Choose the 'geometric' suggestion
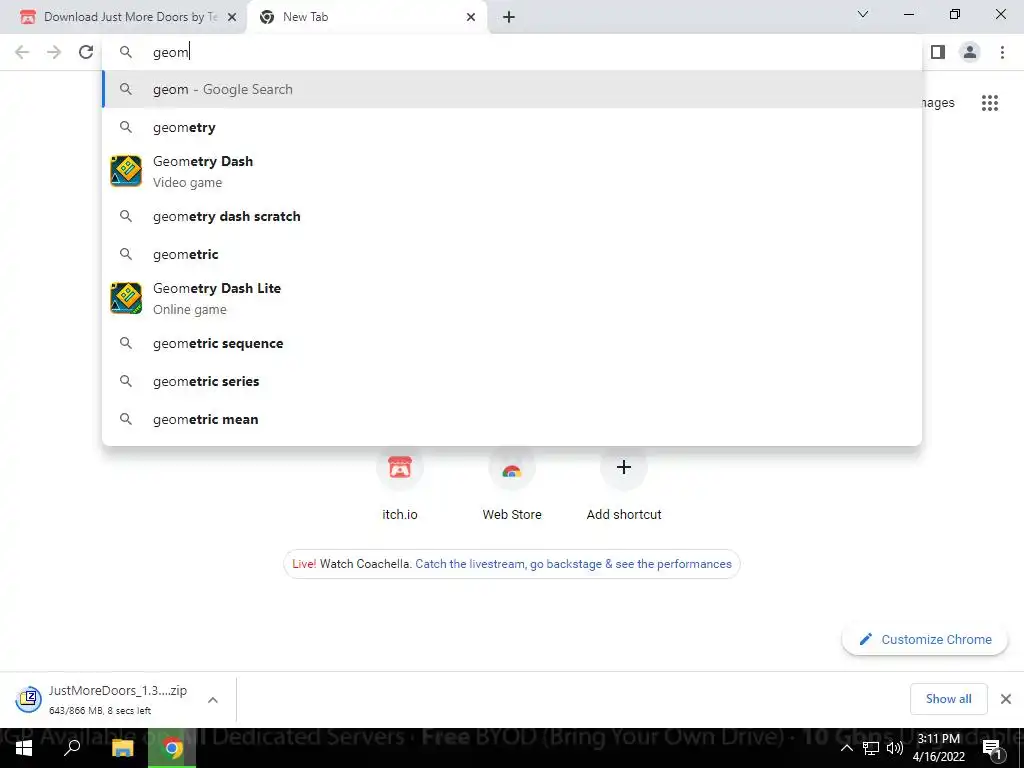The image size is (1024, 768). 512,254
